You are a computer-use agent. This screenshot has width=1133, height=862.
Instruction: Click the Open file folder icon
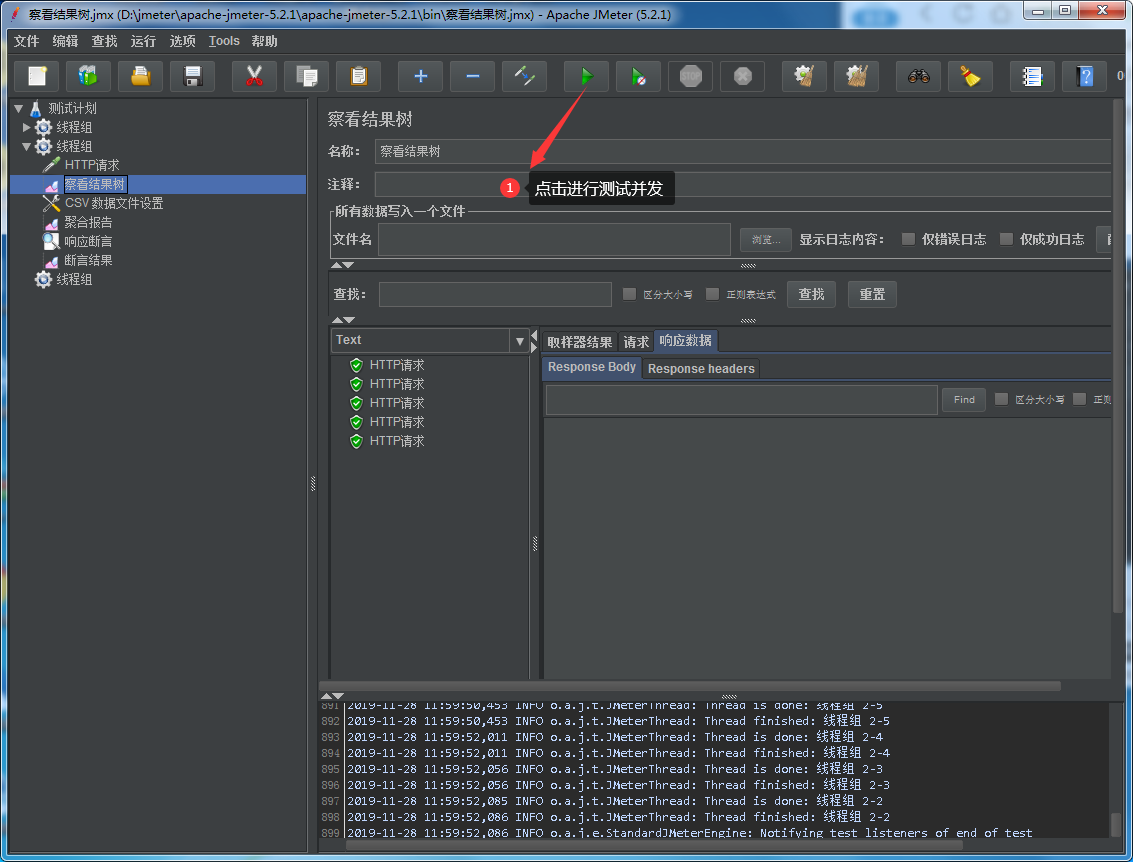pos(140,77)
